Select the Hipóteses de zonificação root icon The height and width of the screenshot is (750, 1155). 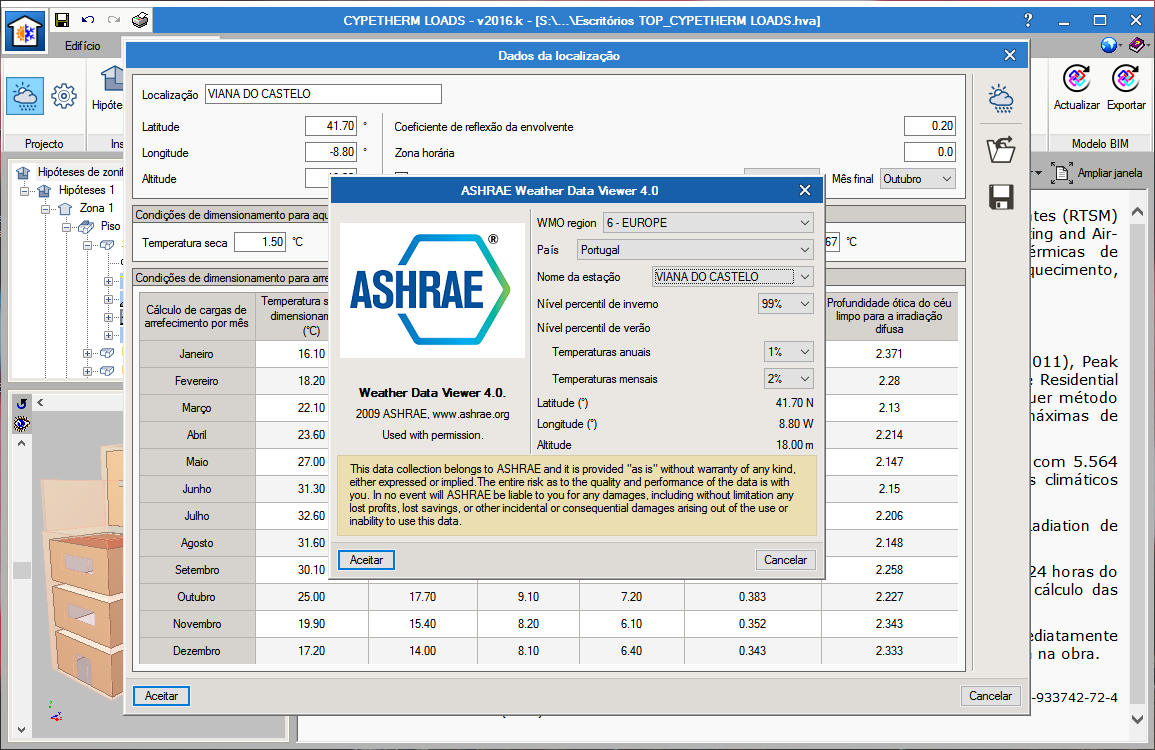[24, 172]
